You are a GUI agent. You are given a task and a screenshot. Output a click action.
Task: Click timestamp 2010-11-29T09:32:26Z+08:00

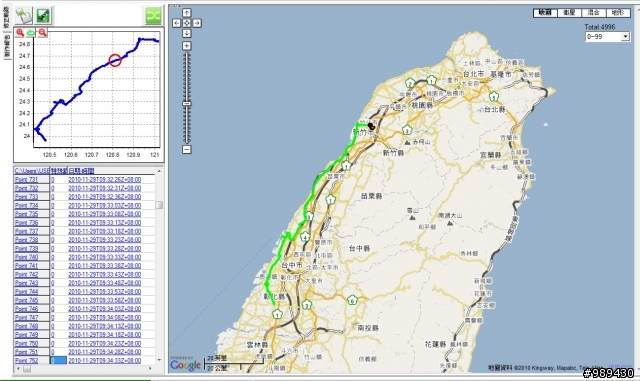[x=104, y=179]
